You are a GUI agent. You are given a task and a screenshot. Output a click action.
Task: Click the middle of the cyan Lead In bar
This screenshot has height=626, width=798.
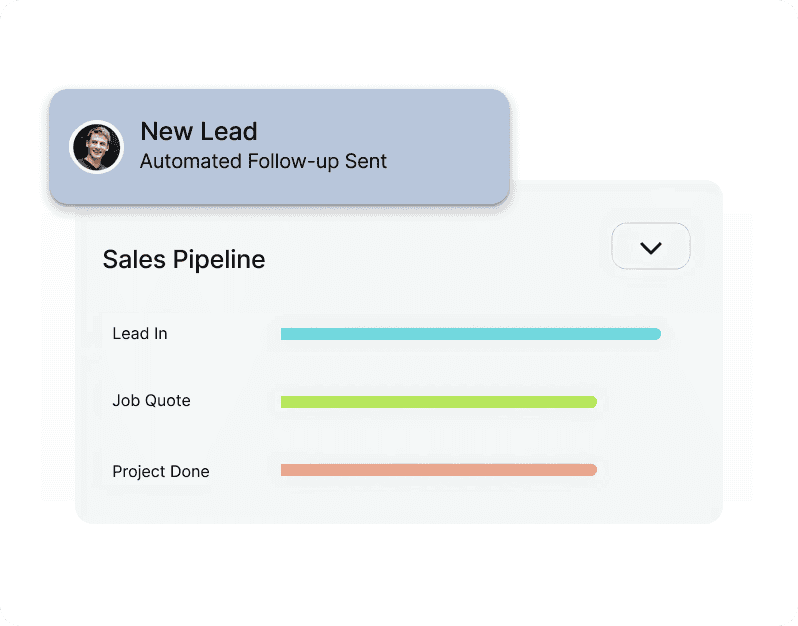click(470, 334)
